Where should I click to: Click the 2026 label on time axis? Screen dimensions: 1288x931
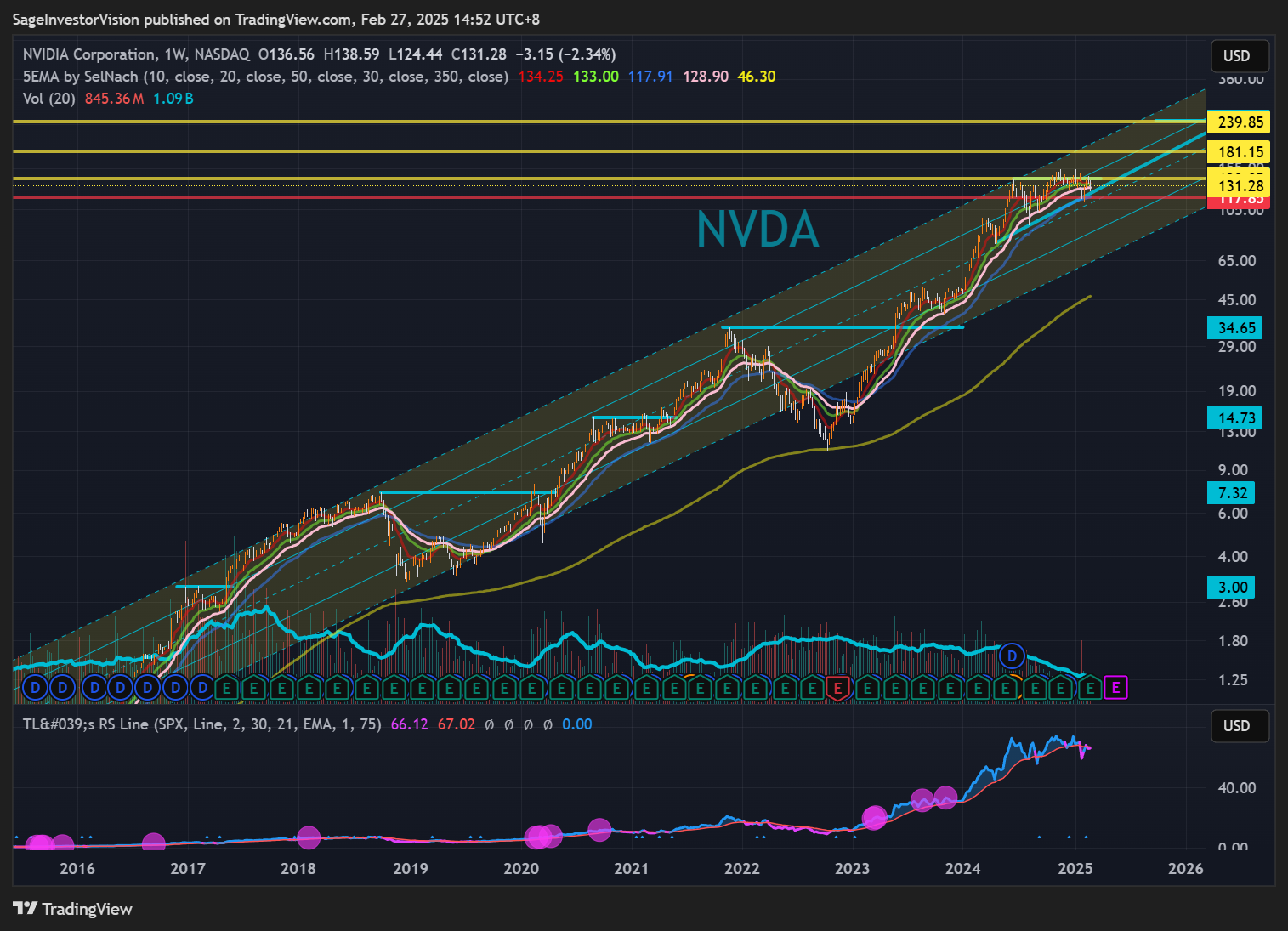(1186, 868)
